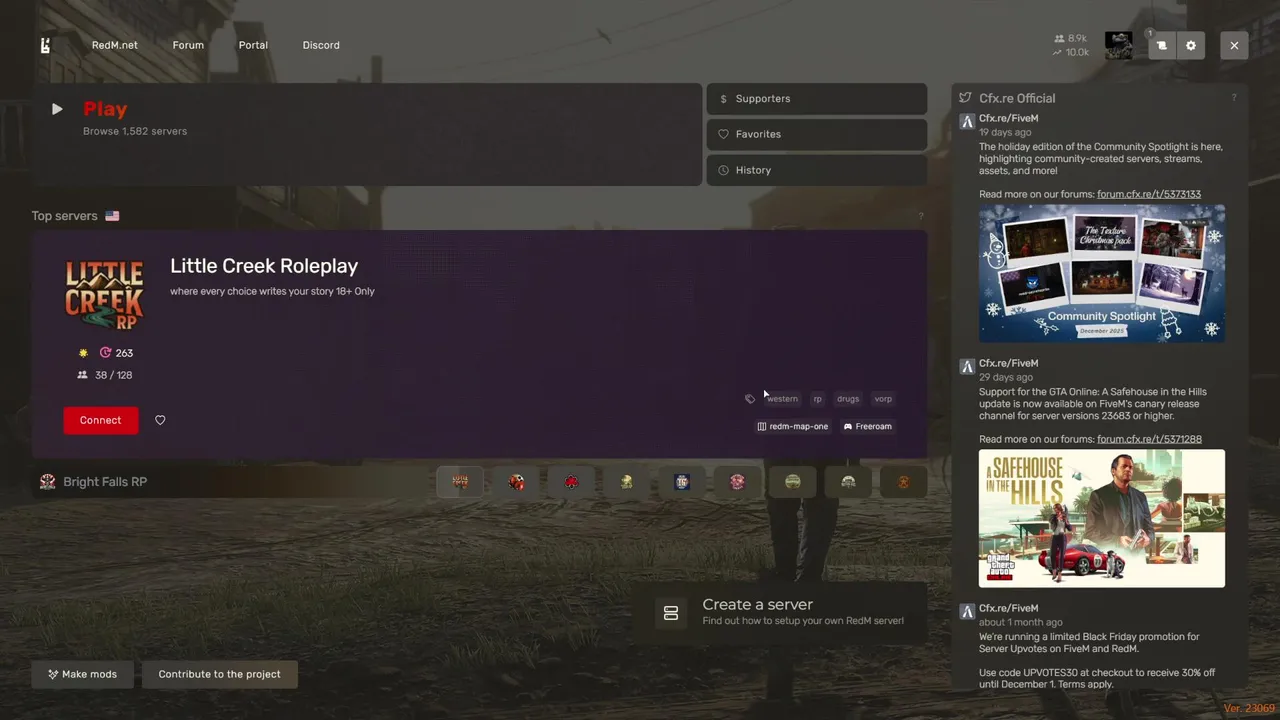This screenshot has width=1280, height=720.
Task: Connect to Little Creek Roleplay
Action: coord(101,420)
